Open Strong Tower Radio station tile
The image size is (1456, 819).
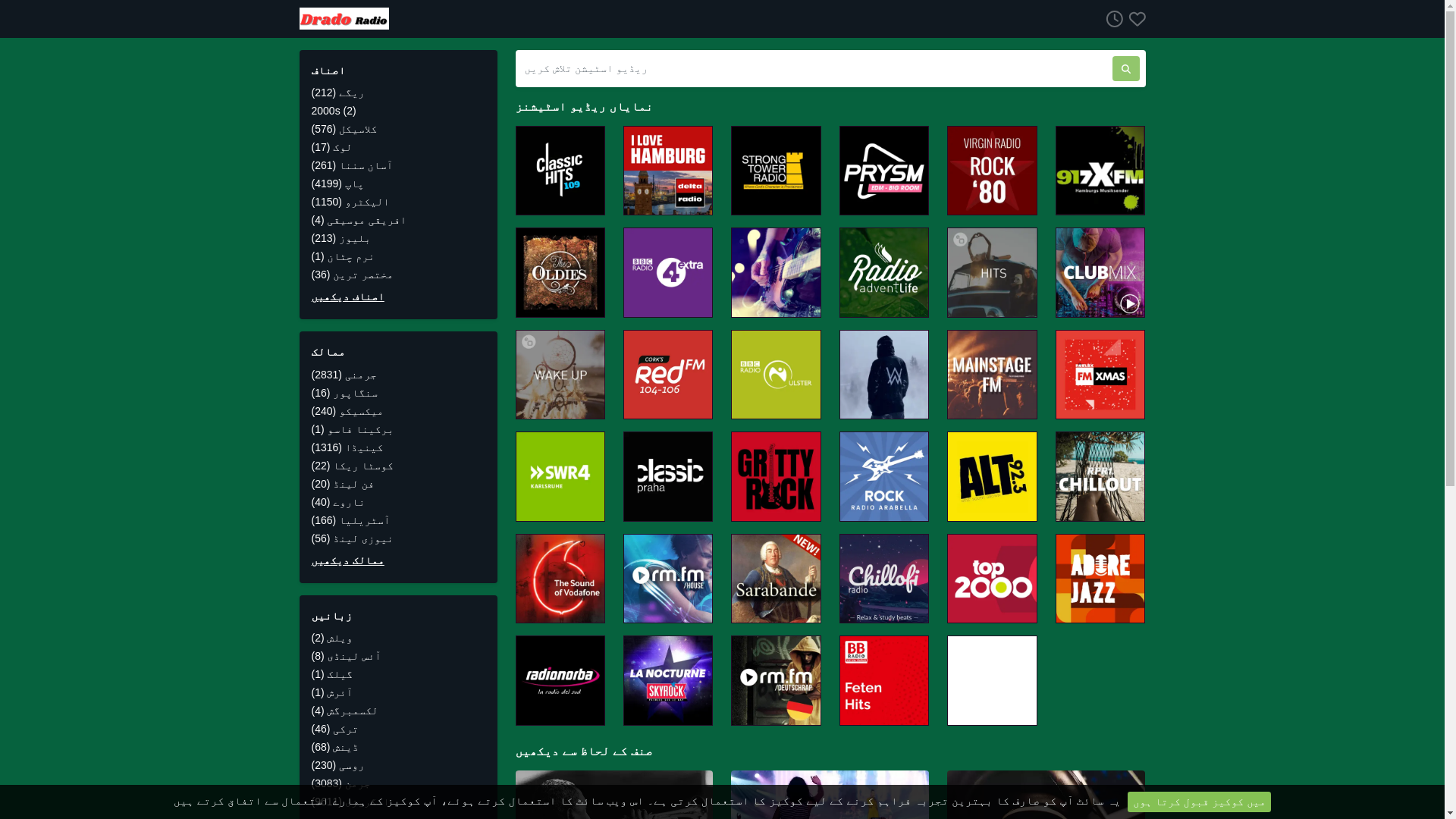[x=776, y=171]
